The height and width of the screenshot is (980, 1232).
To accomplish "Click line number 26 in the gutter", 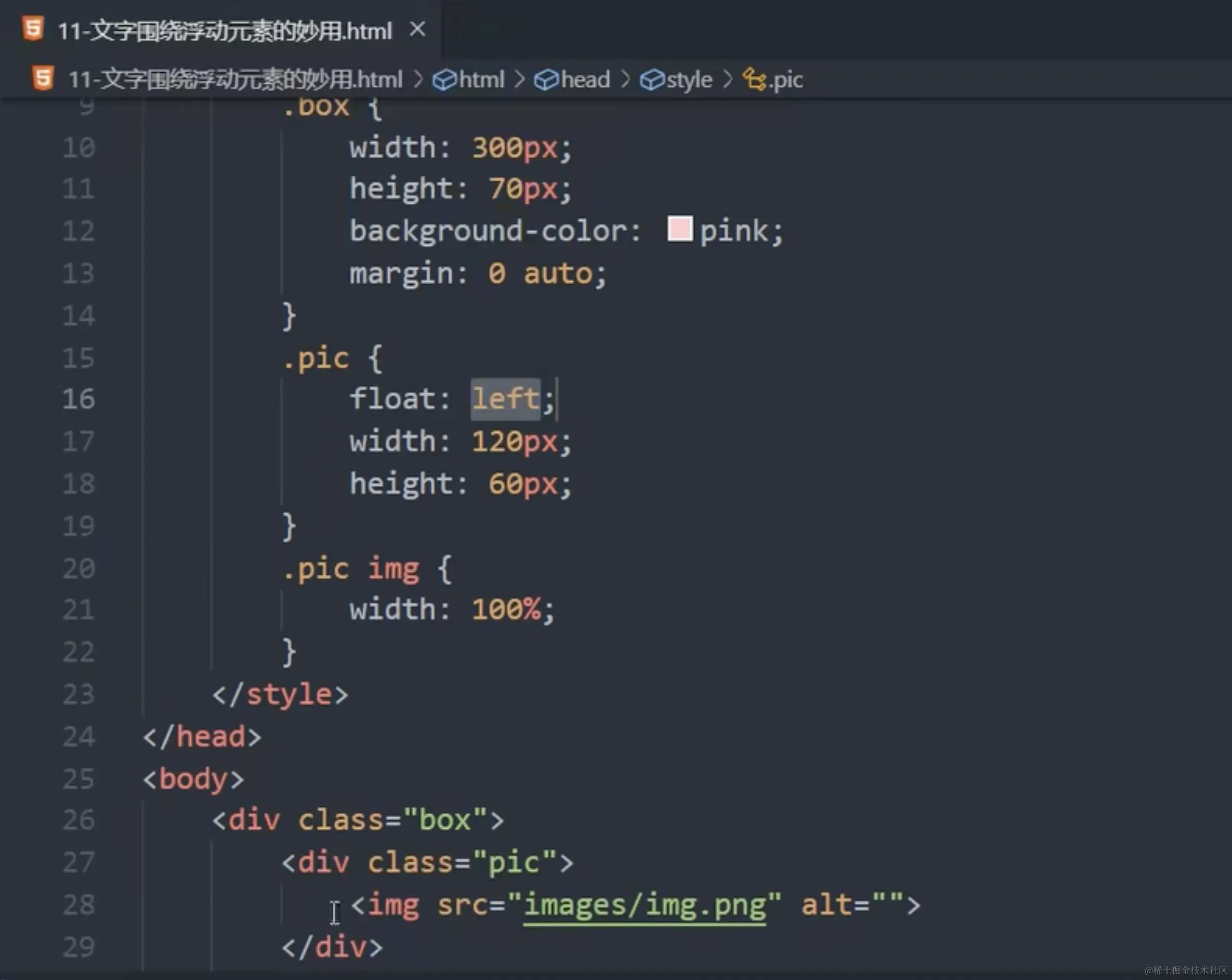I will coord(78,820).
